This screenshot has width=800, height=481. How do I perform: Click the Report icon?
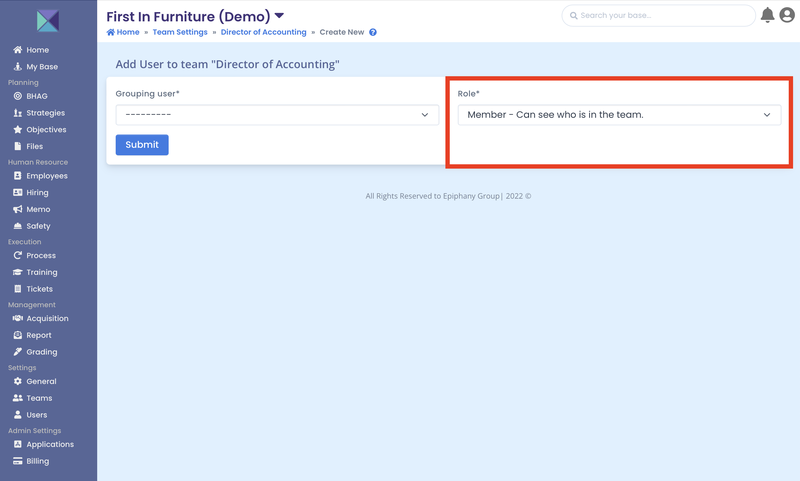pos(17,335)
